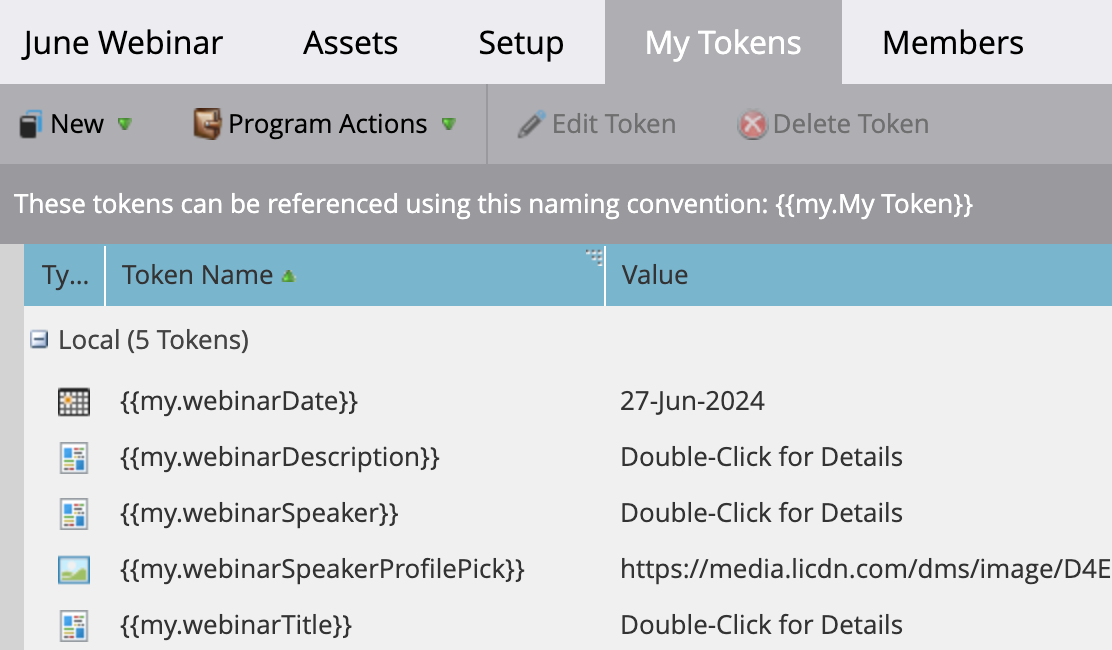Click the New button
This screenshot has height=650, width=1112.
click(75, 123)
